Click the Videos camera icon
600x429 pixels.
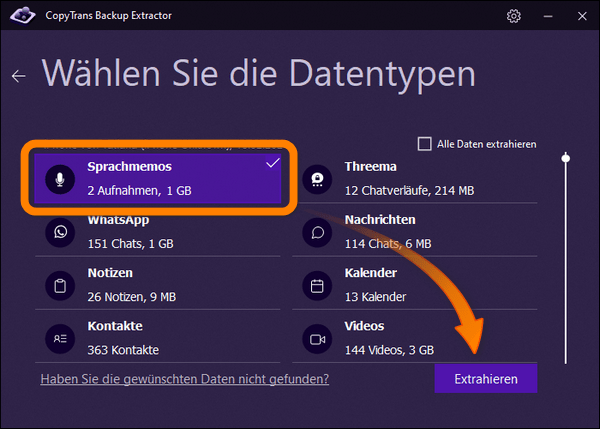(317, 339)
